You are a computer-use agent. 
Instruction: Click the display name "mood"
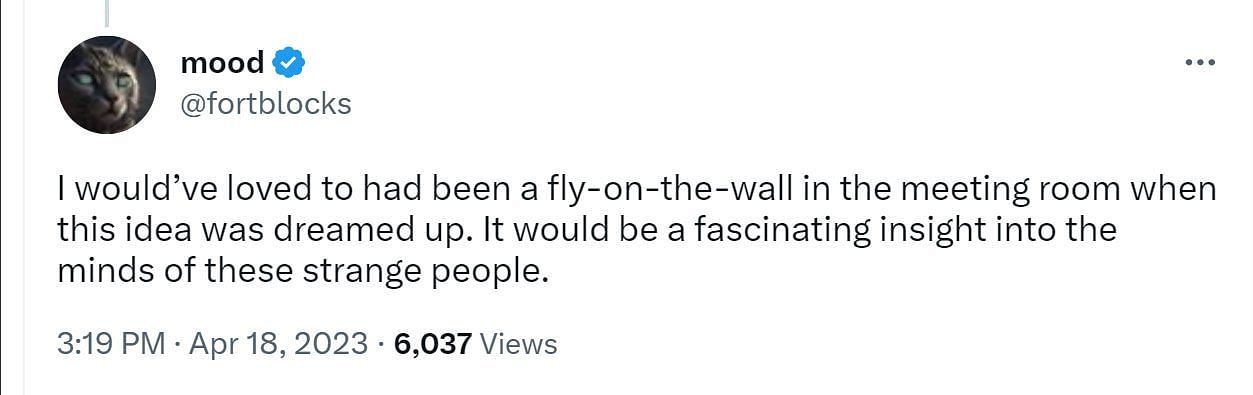pyautogui.click(x=222, y=63)
